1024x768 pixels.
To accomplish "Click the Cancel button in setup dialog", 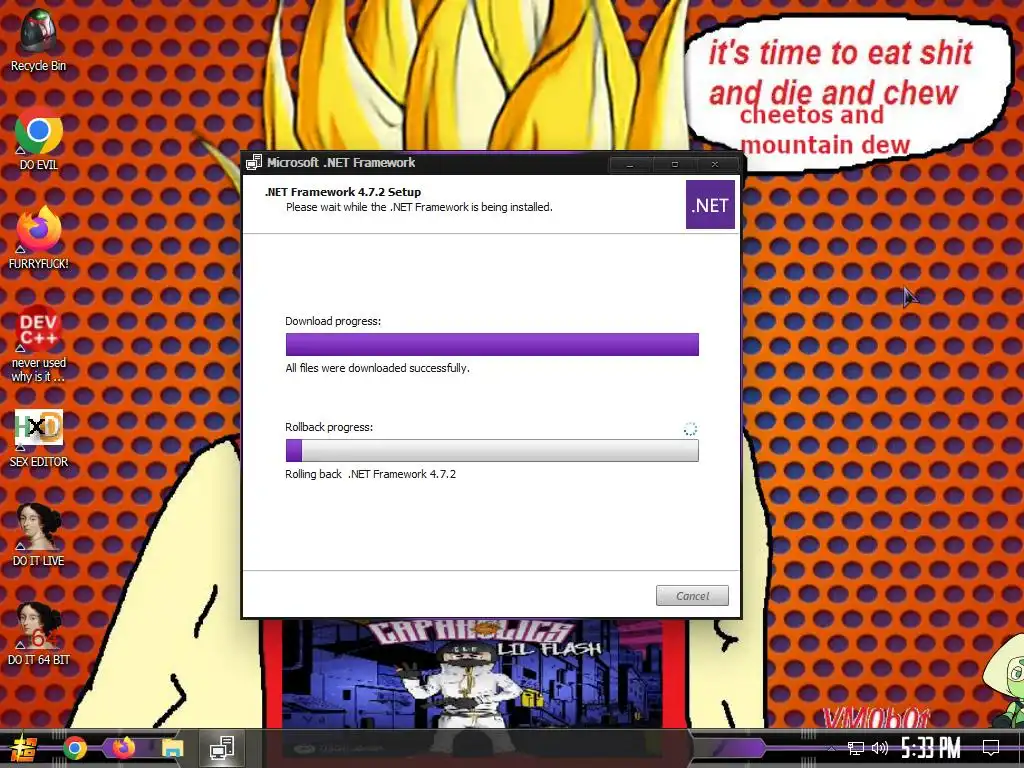I will [x=692, y=596].
